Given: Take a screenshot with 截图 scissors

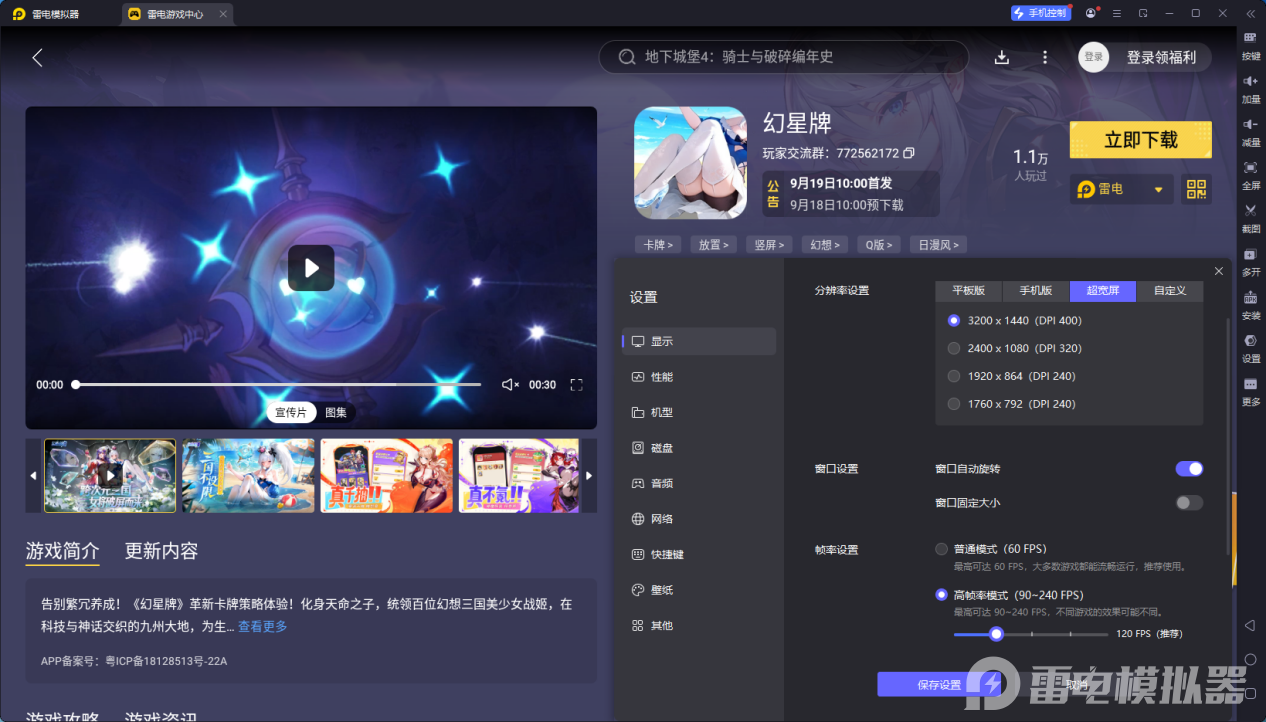Looking at the screenshot, I should (x=1251, y=217).
